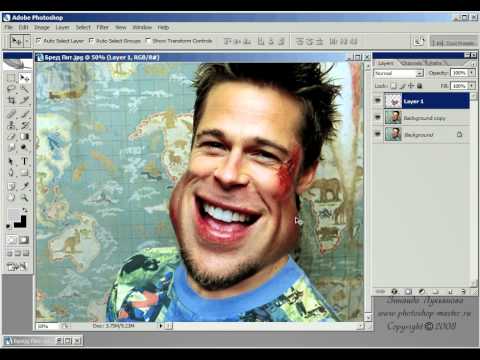Select the Slice tool
Screen dimensions: 480x360
coord(24,100)
